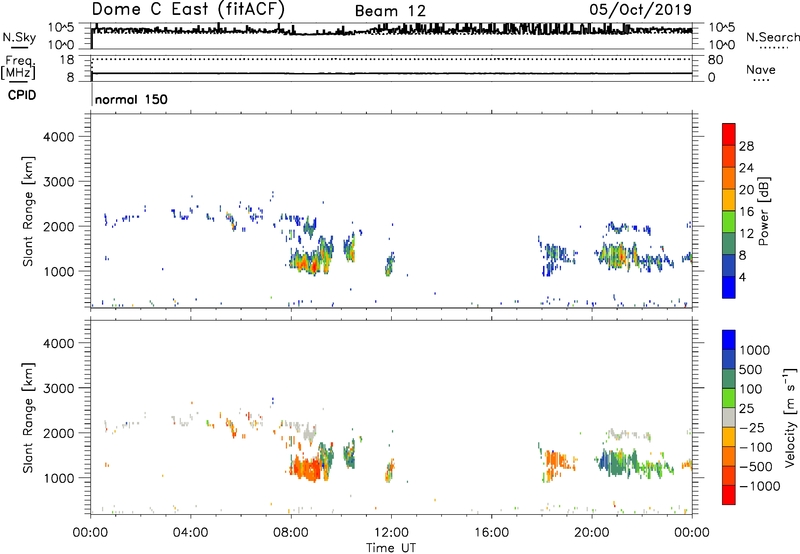800x554 pixels.
Task: Select the "28" label on the power colorbar
Action: (x=746, y=146)
